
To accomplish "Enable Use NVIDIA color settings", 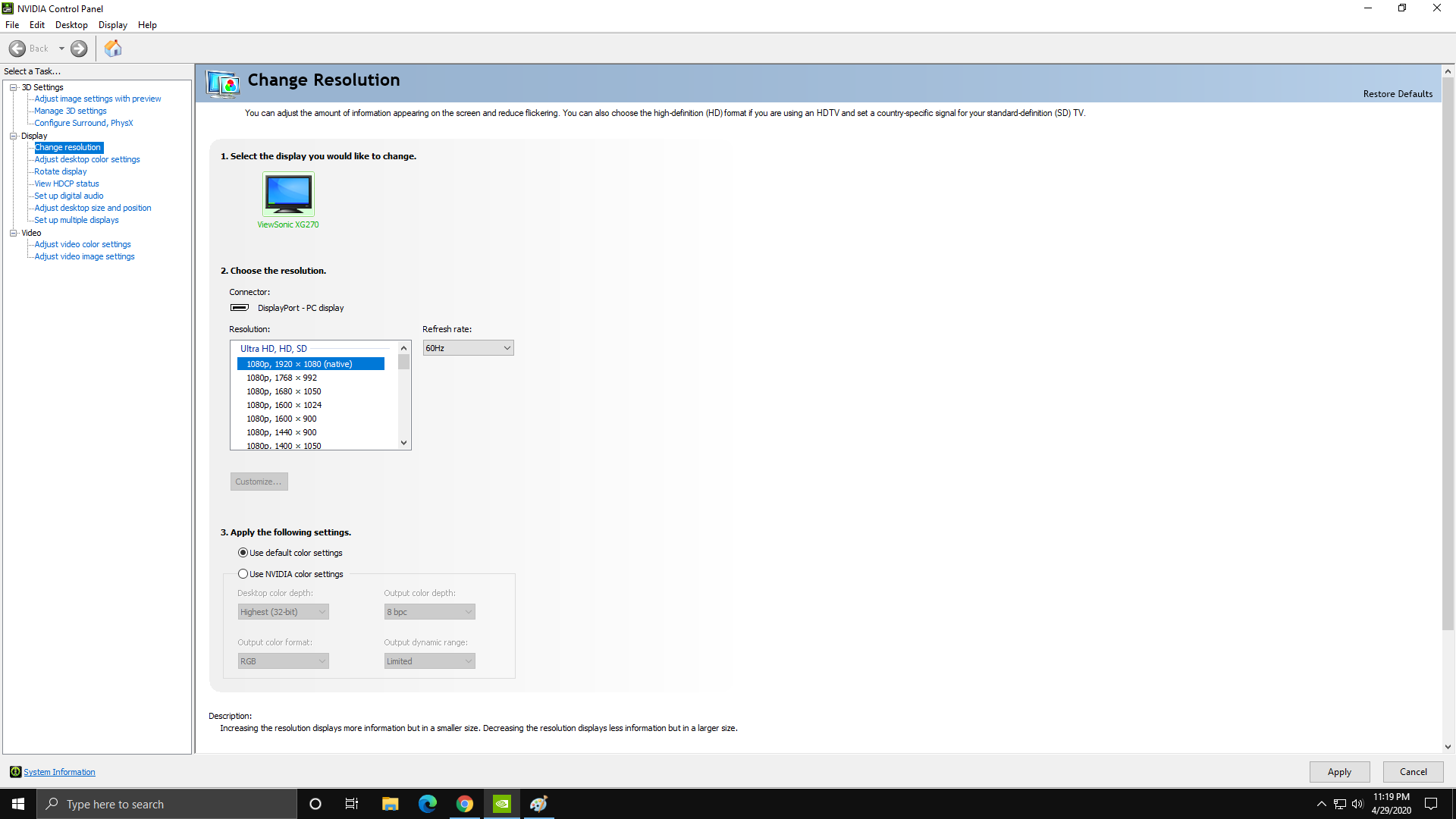I will pyautogui.click(x=243, y=574).
